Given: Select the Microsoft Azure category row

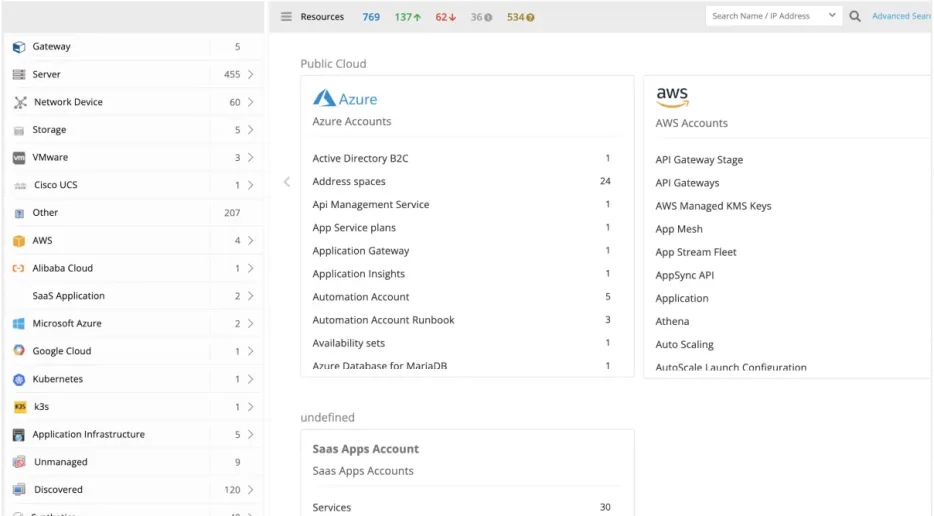Looking at the screenshot, I should (134, 324).
